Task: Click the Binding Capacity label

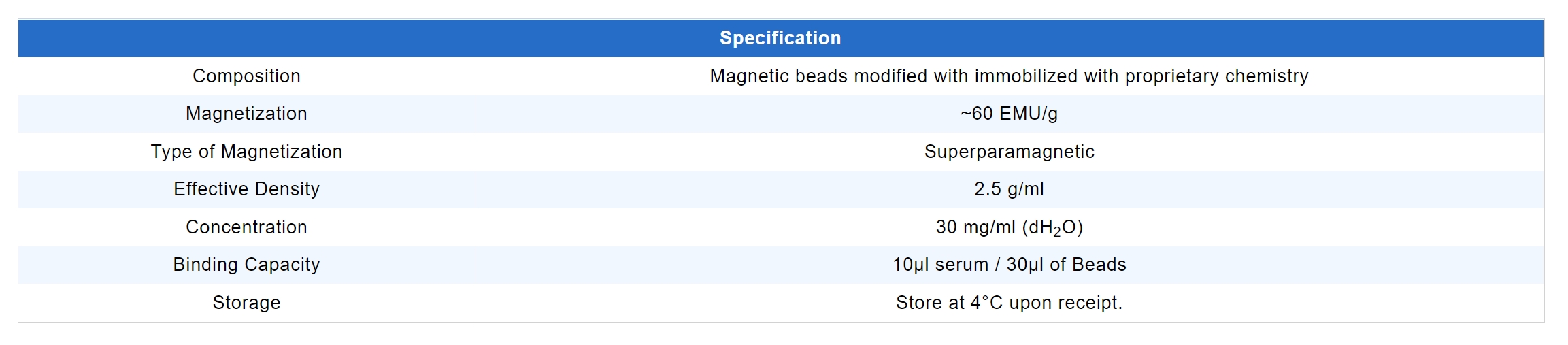Action: point(246,265)
